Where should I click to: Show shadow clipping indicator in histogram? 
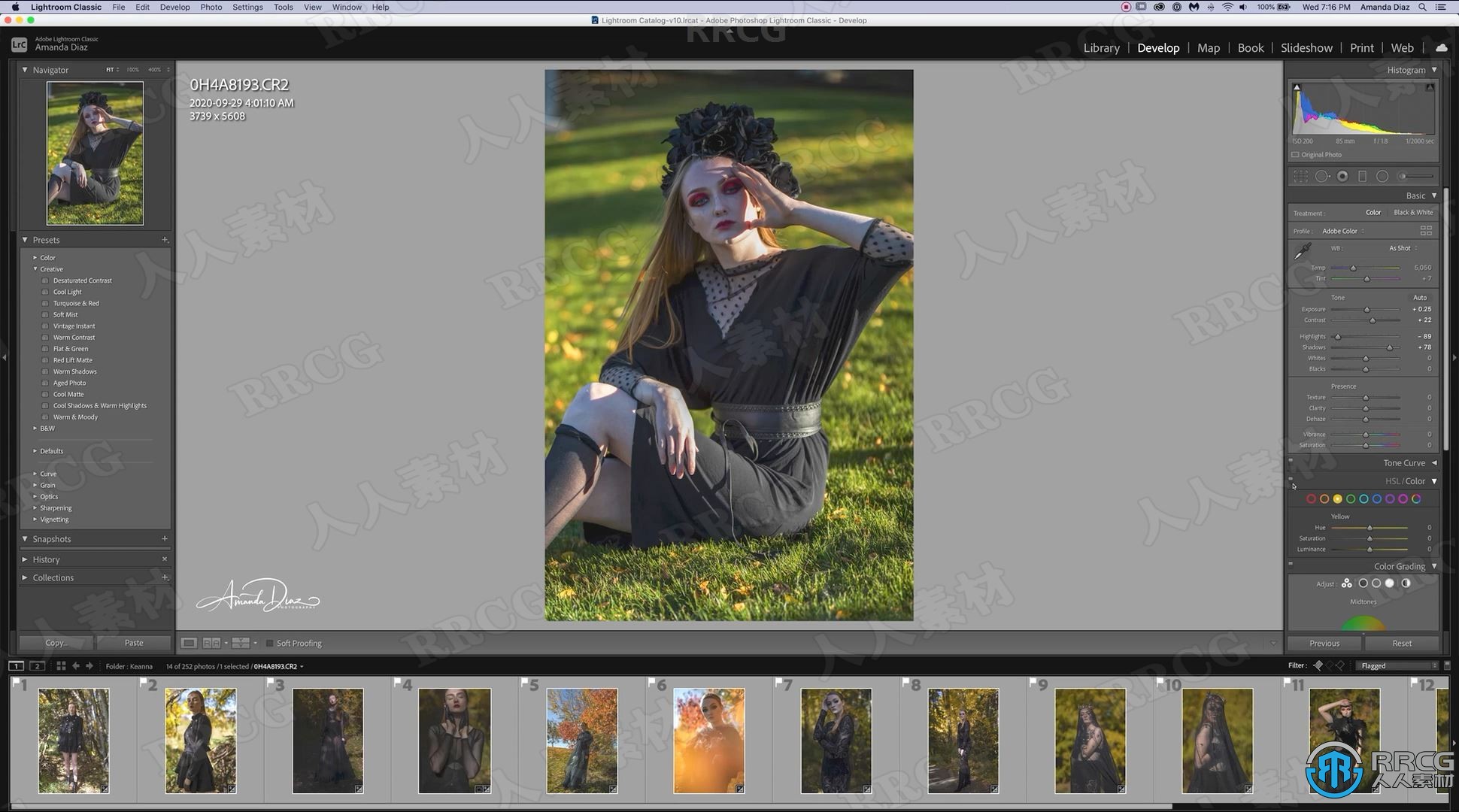click(1297, 87)
